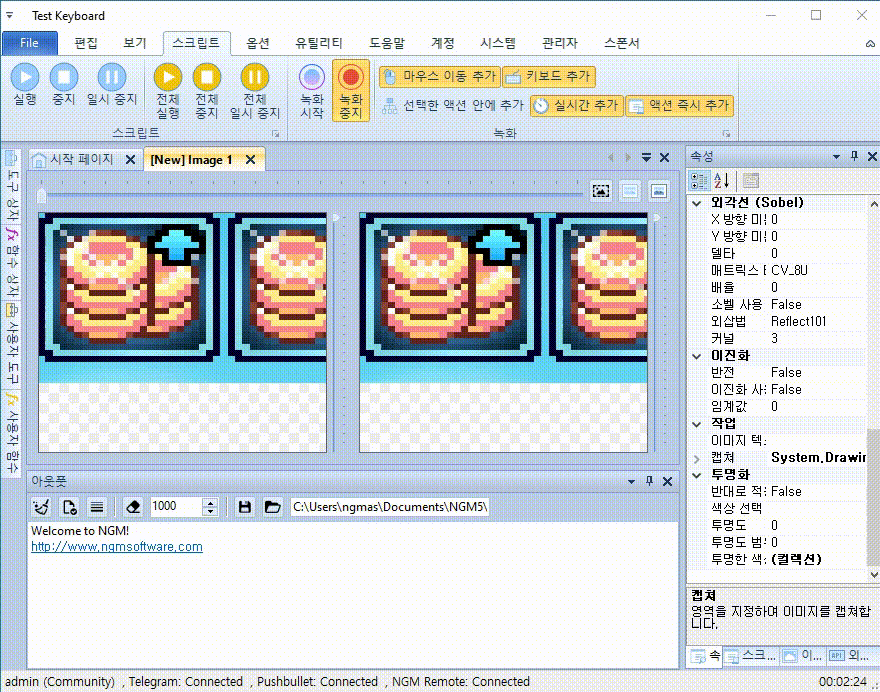Open the property pages icon in 속성
This screenshot has width=880, height=692.
[750, 181]
